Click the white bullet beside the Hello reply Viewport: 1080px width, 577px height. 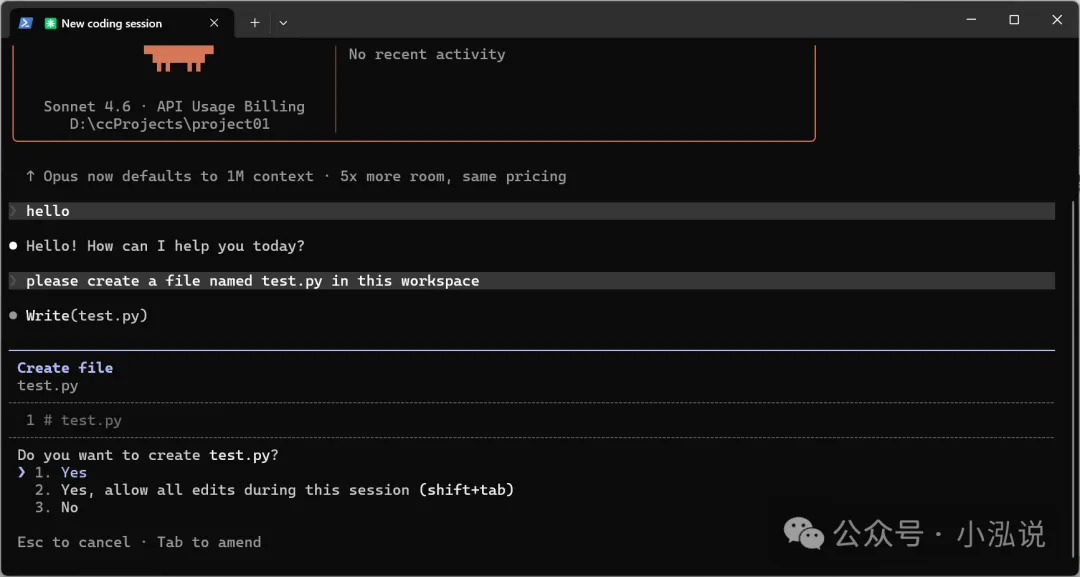click(13, 246)
